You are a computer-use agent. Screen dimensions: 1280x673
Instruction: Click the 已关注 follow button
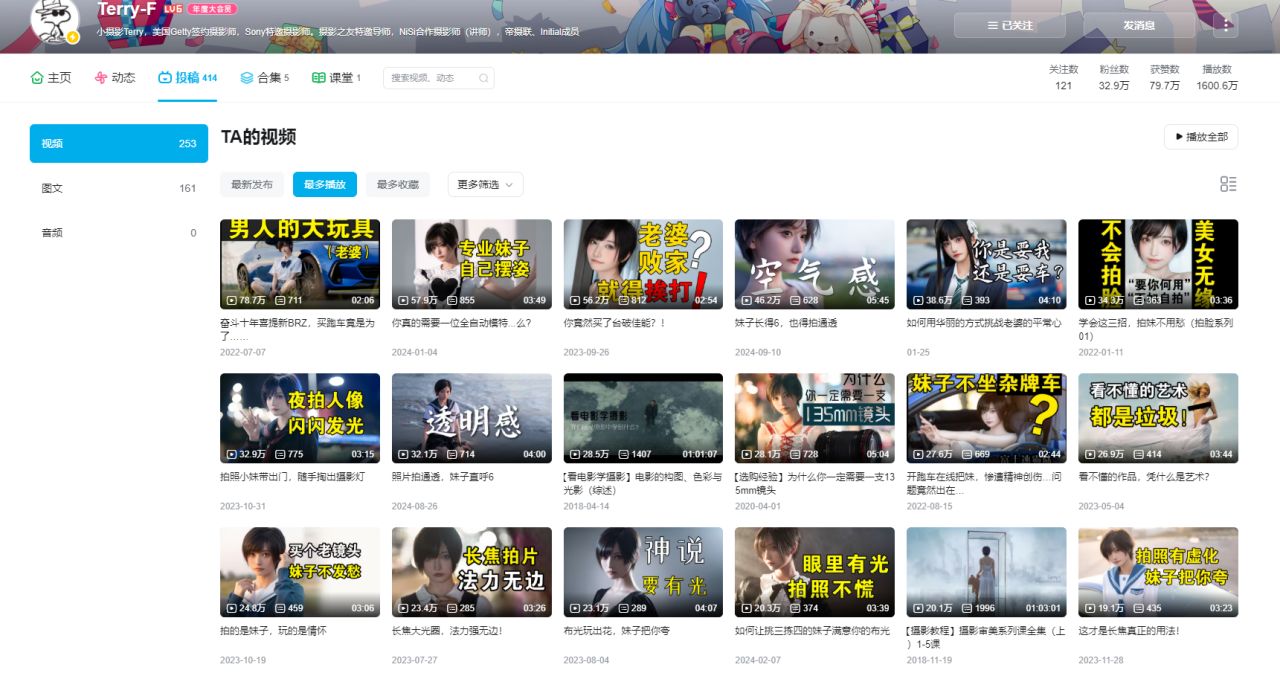tap(1009, 25)
